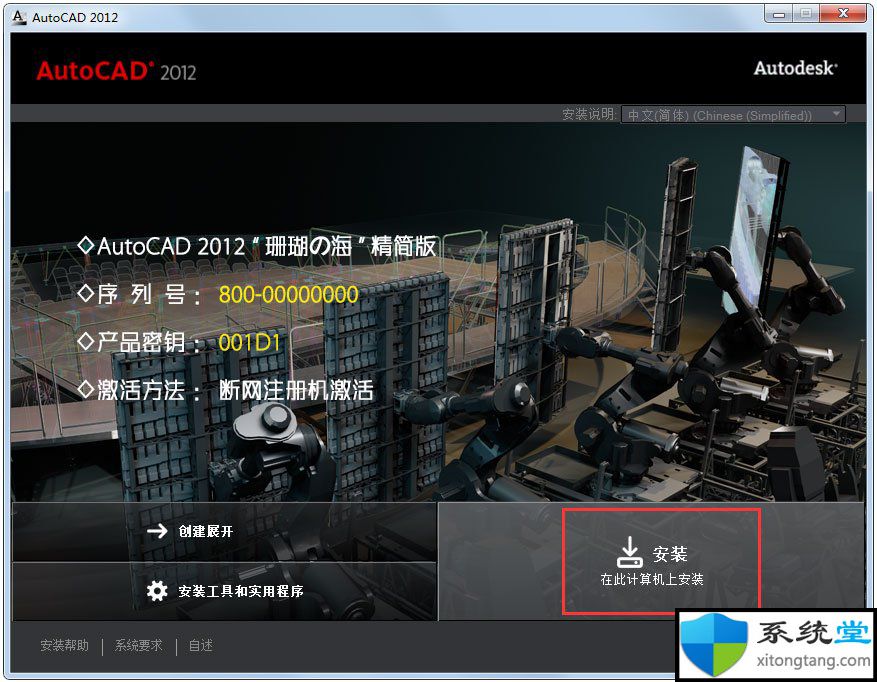This screenshot has height=682, width=877.
Task: Click the 产品密钥 label
Action: click(139, 342)
